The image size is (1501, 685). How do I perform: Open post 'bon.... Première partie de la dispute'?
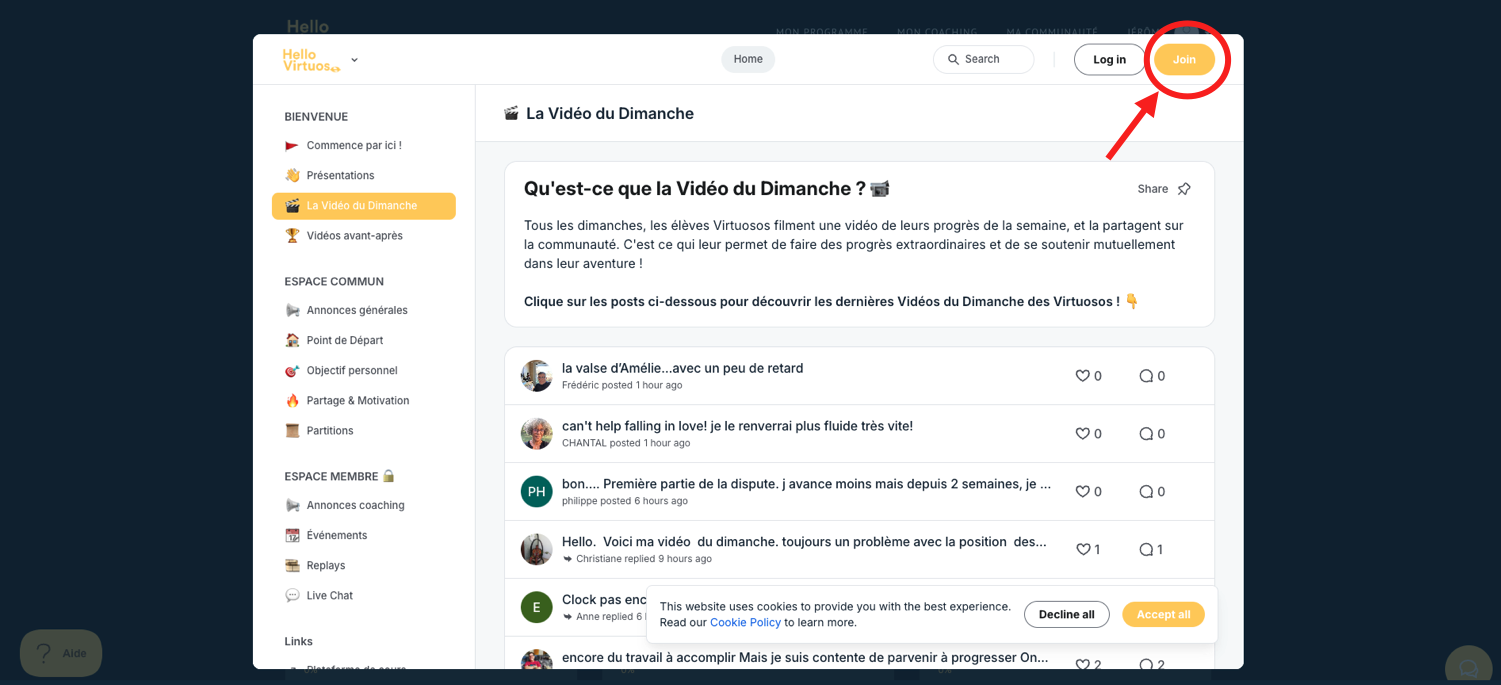[x=806, y=484]
